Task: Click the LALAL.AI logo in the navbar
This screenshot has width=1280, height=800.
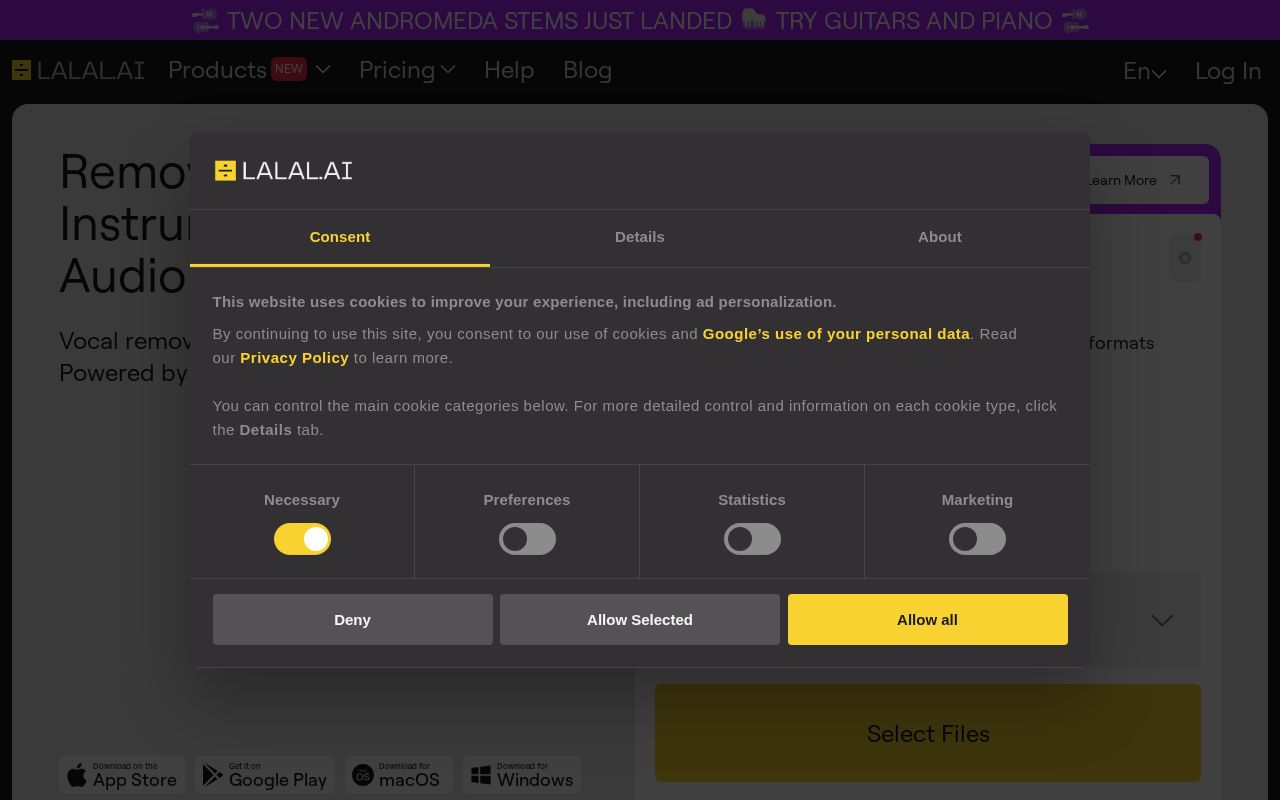Action: 78,70
